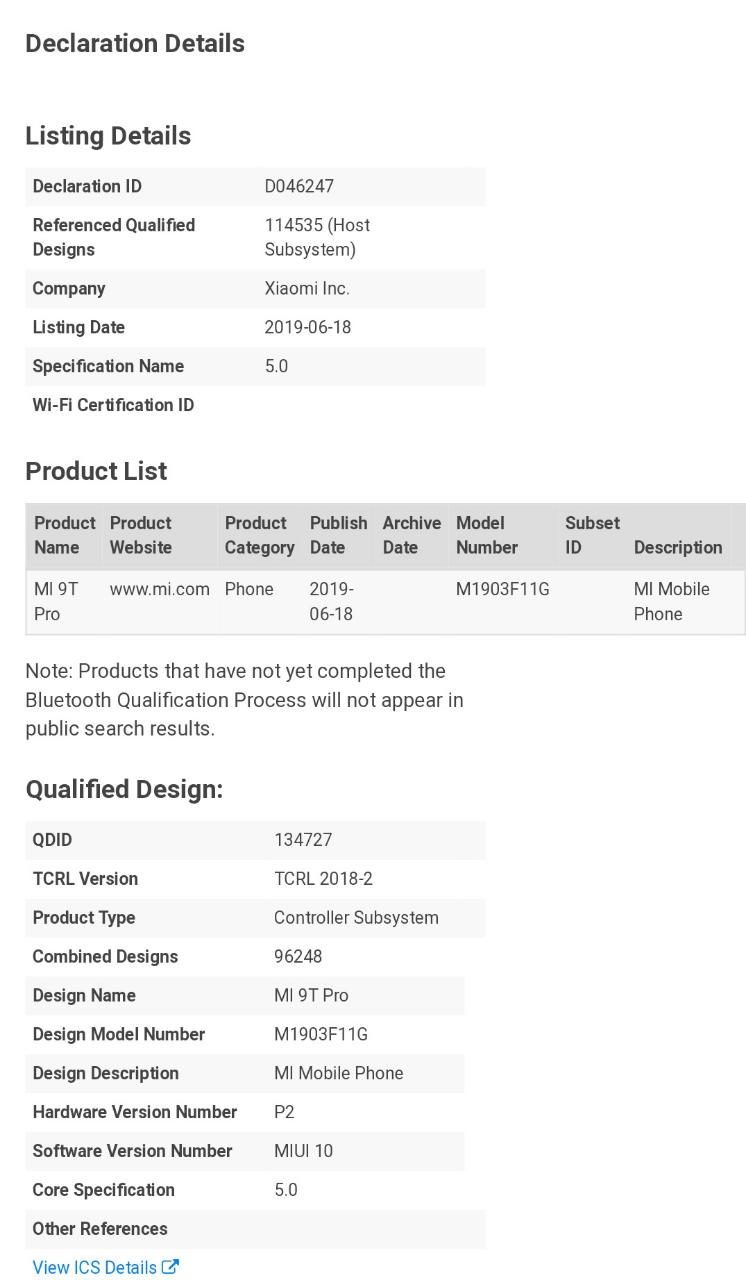Click the www.mi.com product website cell
The image size is (746, 1280).
(160, 589)
